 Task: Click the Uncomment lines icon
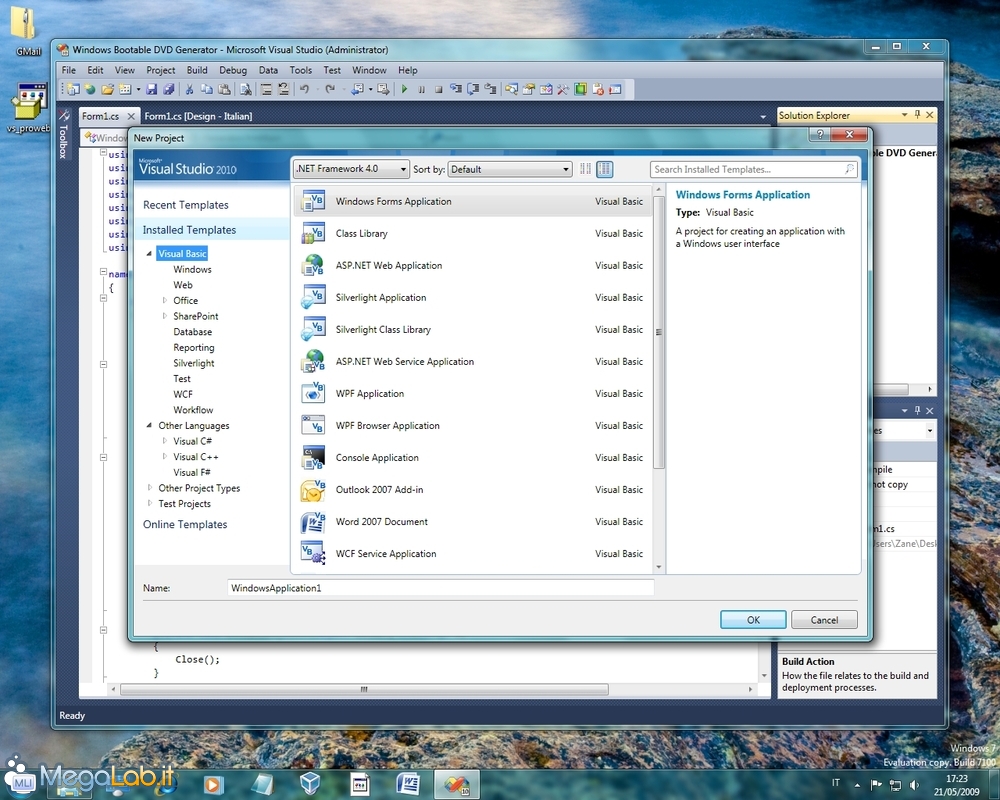pyautogui.click(x=284, y=89)
